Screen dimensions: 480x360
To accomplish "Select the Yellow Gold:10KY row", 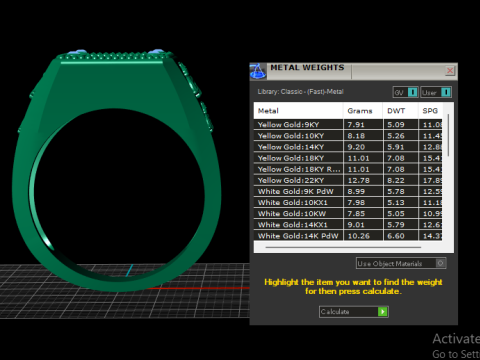I will [x=348, y=136].
